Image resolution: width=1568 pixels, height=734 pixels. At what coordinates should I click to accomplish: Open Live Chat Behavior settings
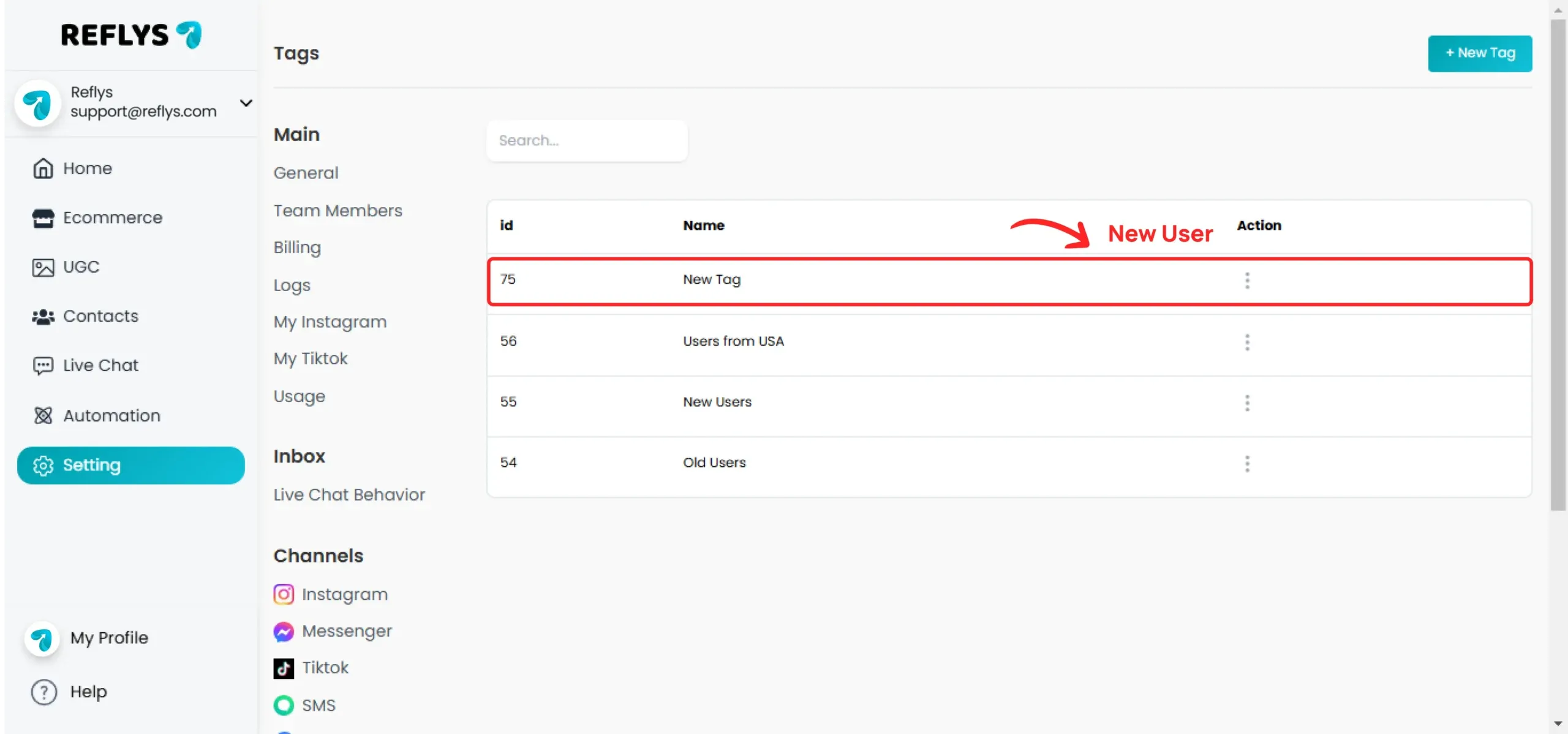coord(349,495)
